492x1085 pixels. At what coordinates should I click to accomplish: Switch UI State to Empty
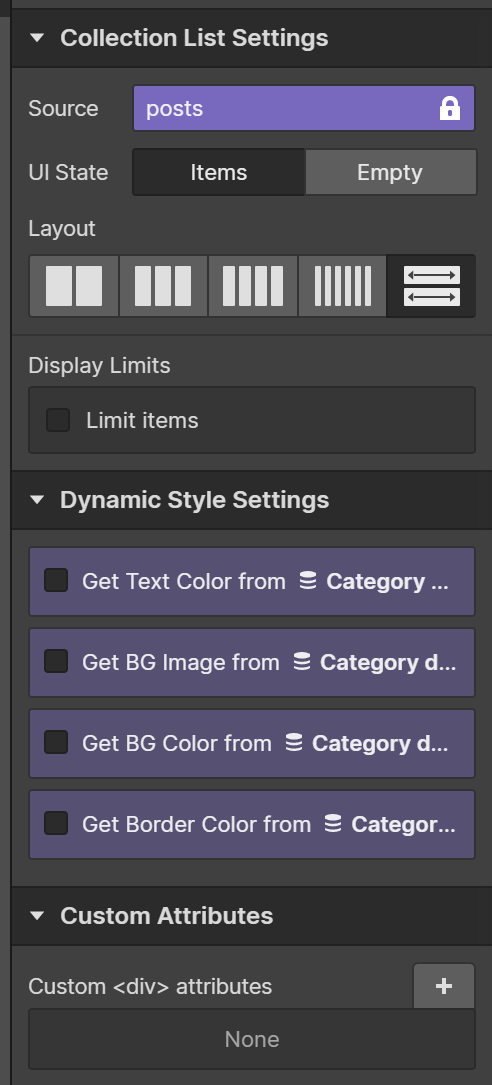(x=390, y=172)
